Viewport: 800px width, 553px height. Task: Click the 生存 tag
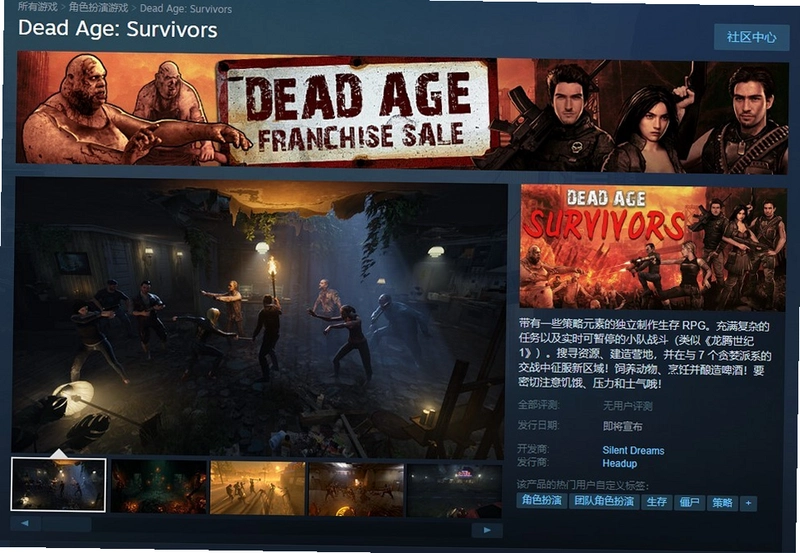[656, 502]
